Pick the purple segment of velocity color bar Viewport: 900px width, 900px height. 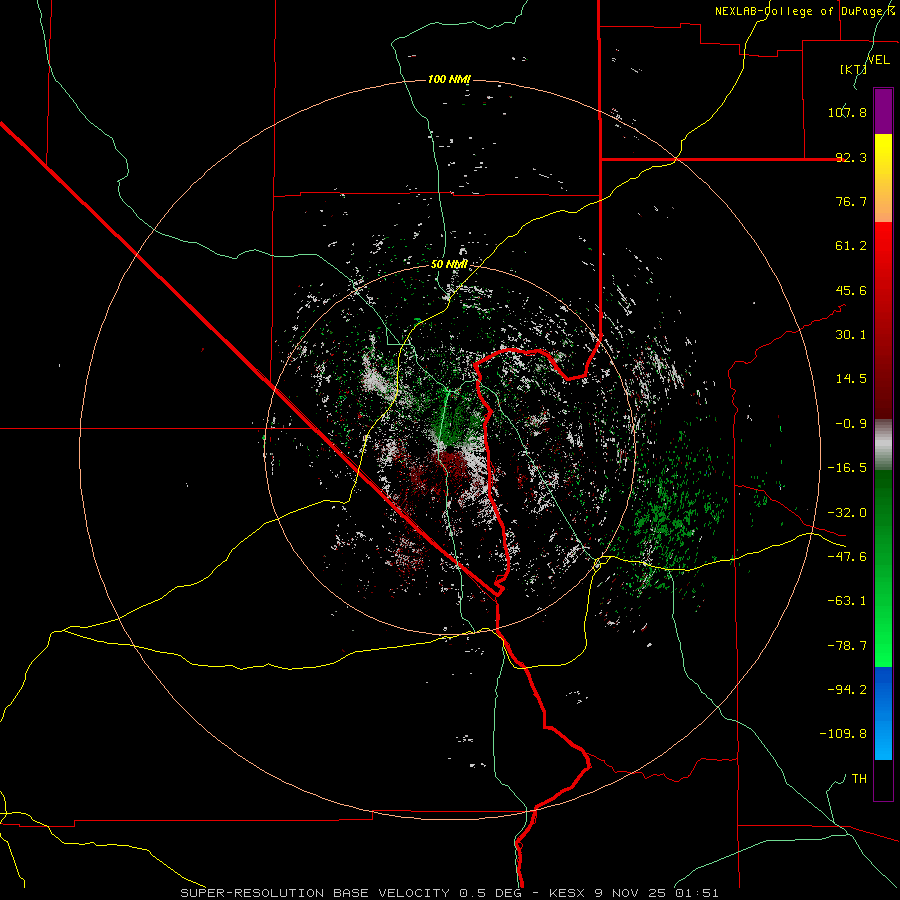[x=883, y=111]
